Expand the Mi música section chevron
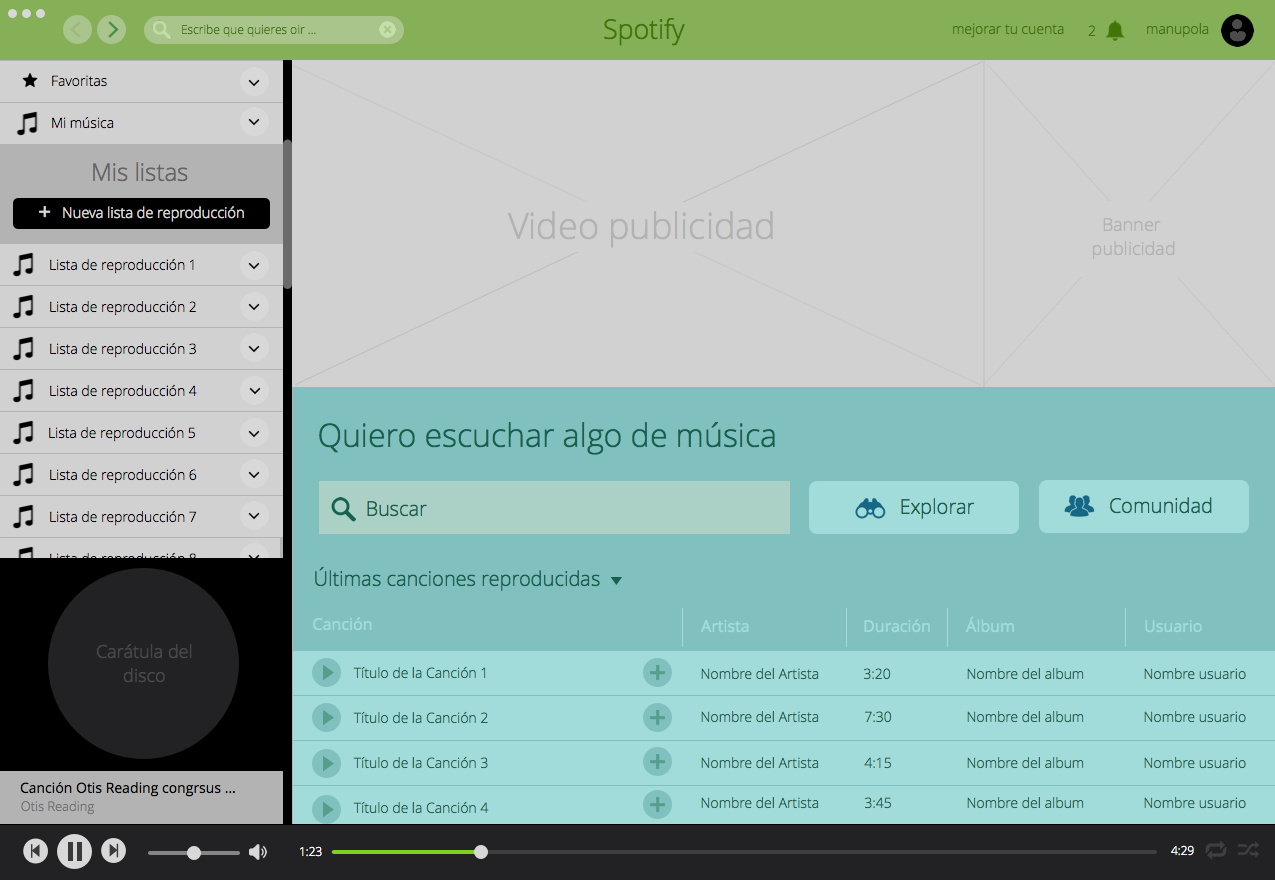1275x880 pixels. point(254,123)
